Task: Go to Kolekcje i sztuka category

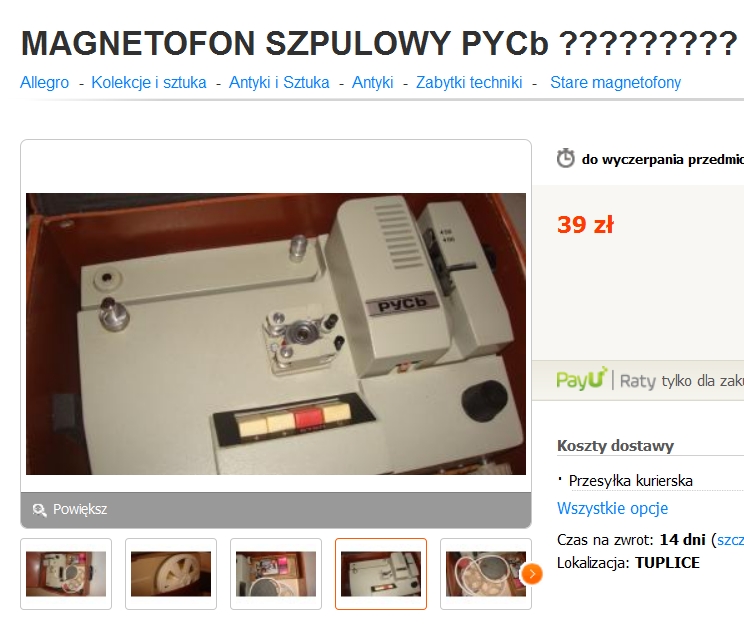Action: (x=149, y=83)
